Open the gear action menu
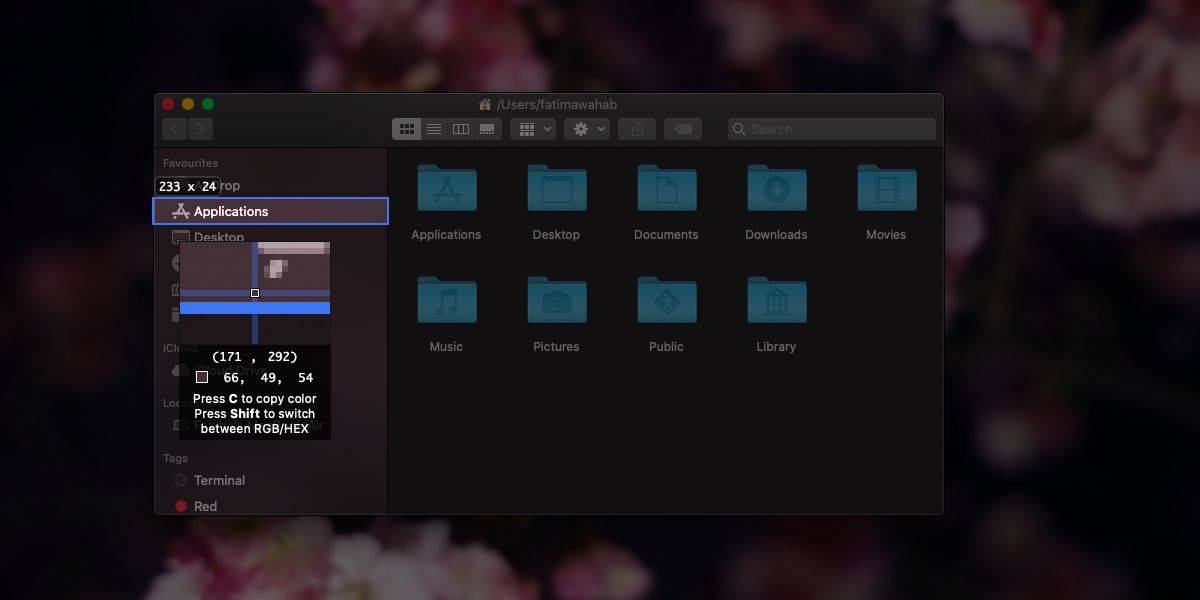Screen dimensions: 1200x600 pyautogui.click(x=587, y=129)
